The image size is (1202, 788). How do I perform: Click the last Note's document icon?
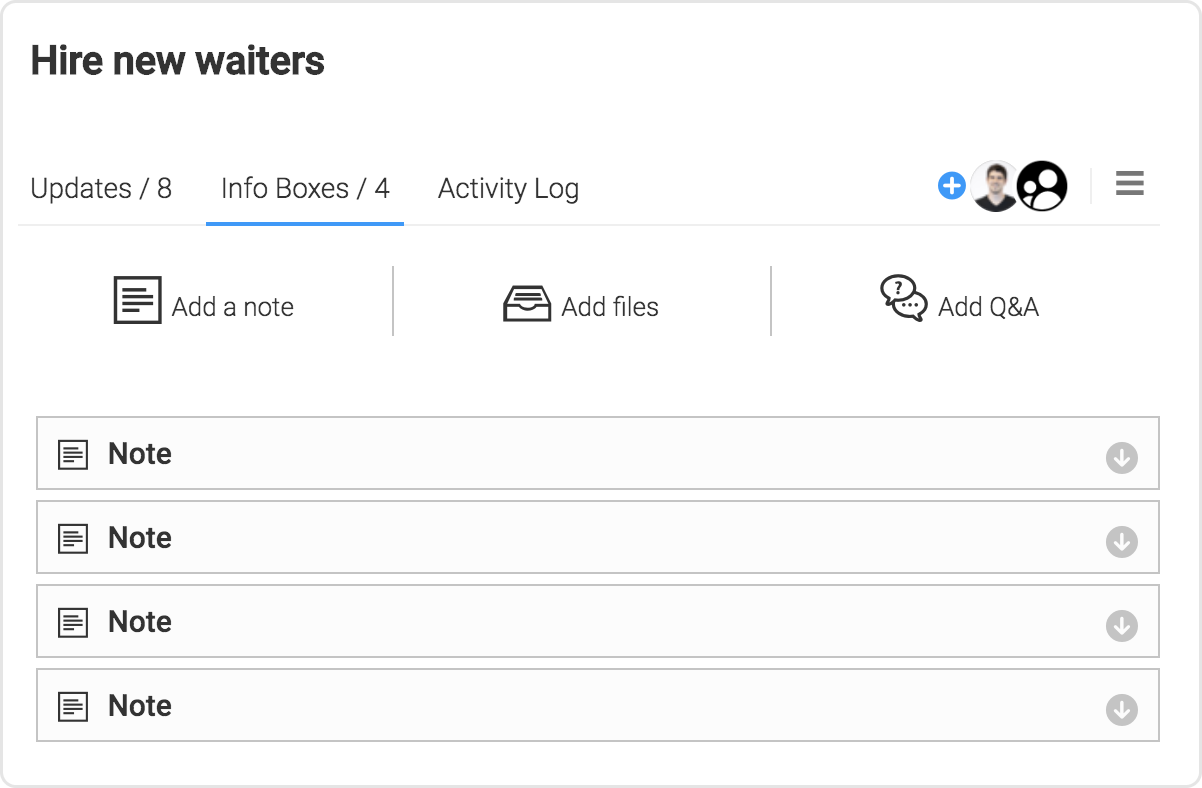click(73, 707)
